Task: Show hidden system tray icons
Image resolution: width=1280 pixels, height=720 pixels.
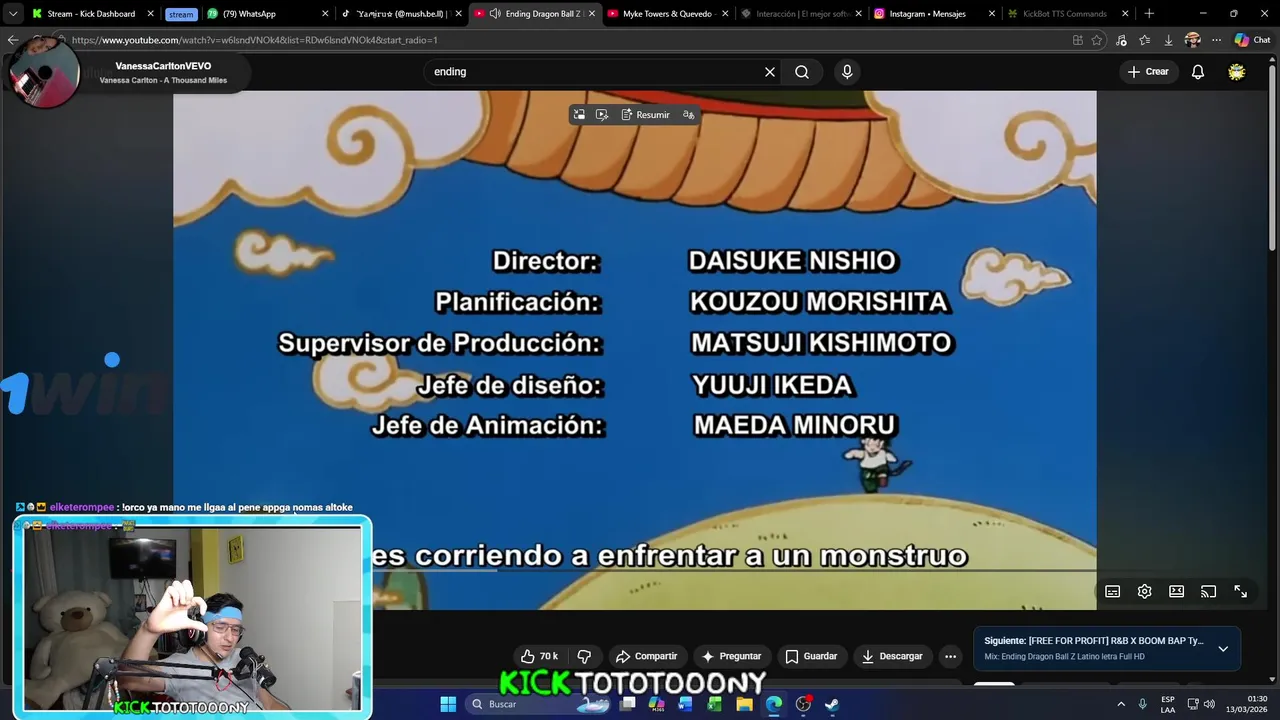Action: click(x=1121, y=704)
